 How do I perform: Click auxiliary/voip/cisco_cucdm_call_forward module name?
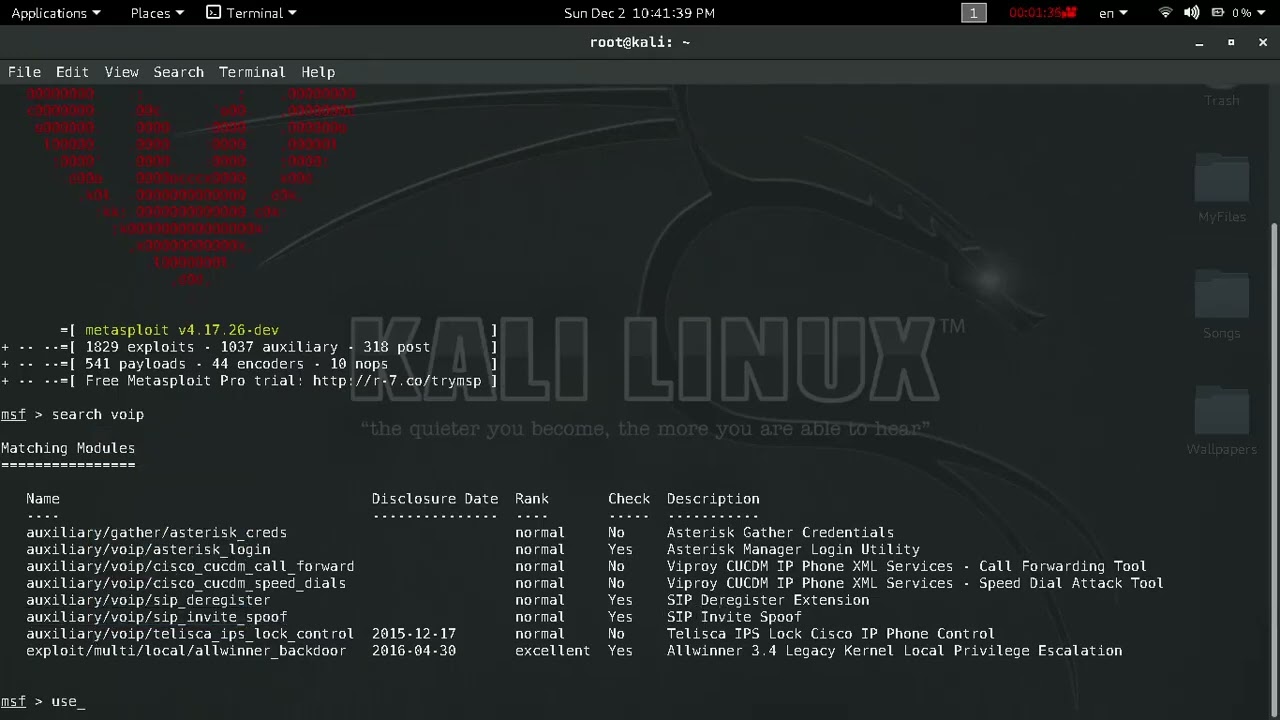pos(190,567)
